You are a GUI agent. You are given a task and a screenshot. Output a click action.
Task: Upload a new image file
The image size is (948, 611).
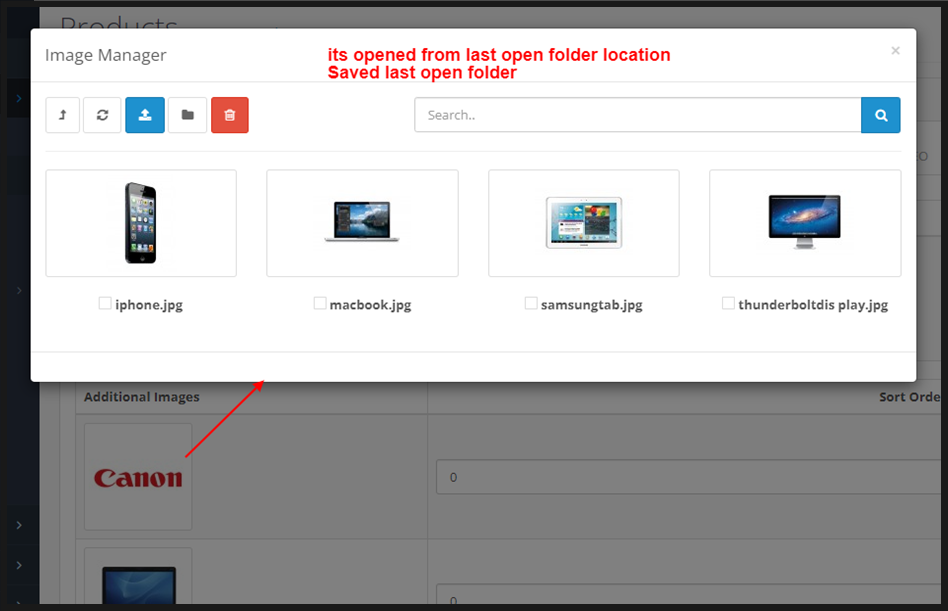point(144,115)
